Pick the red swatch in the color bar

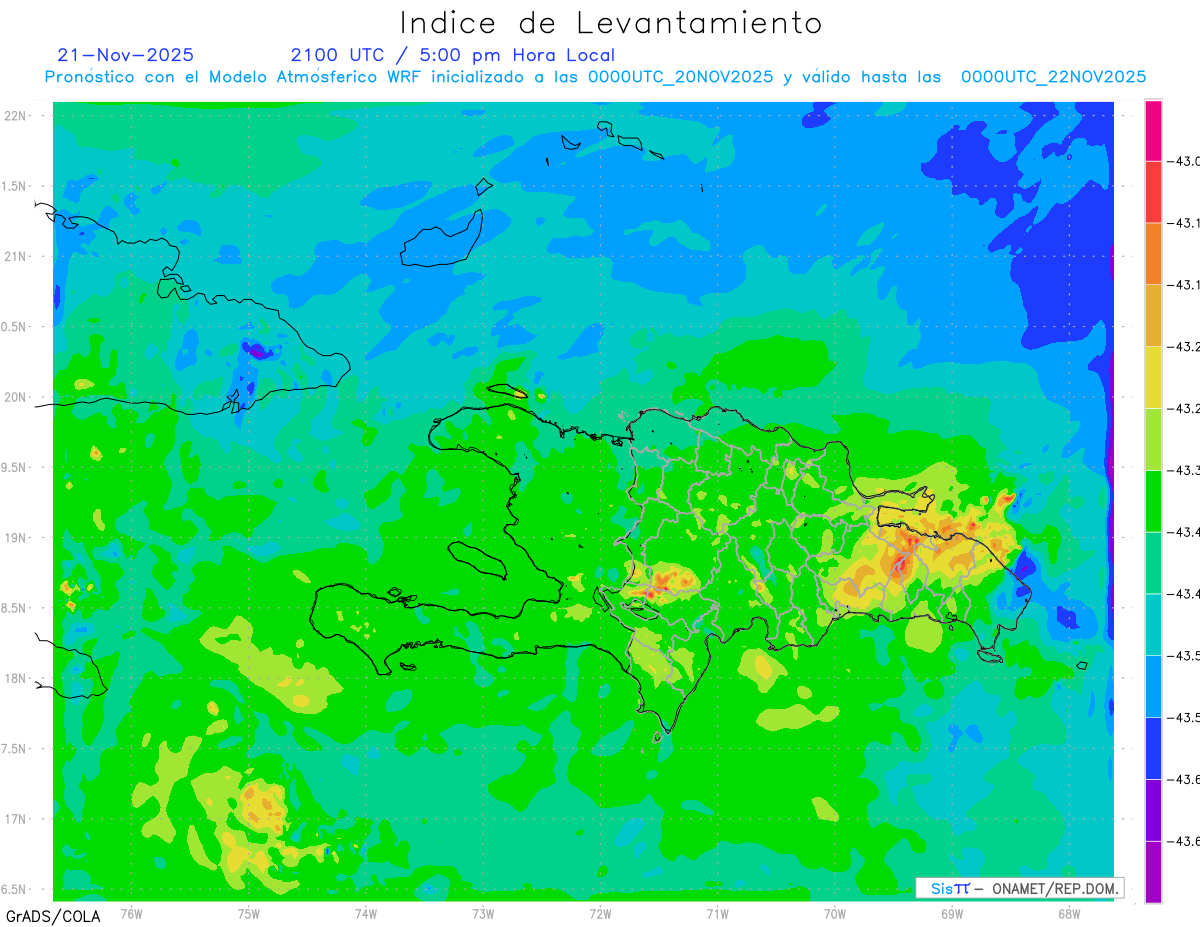click(1153, 192)
